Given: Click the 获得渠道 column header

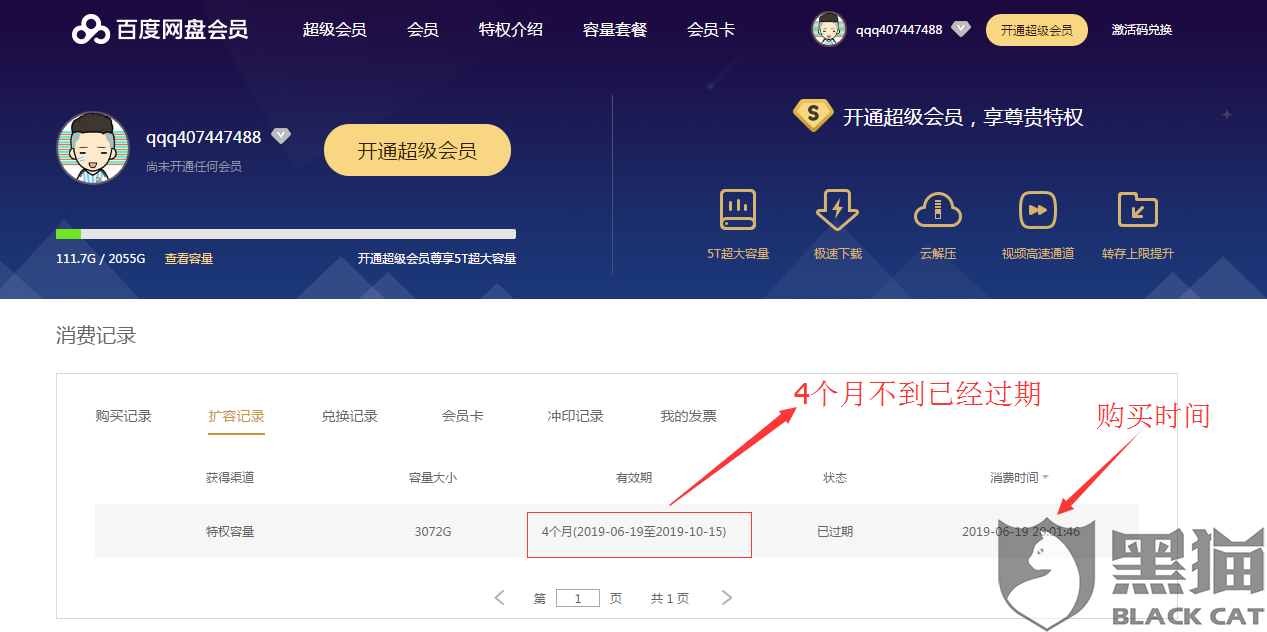Looking at the screenshot, I should [230, 478].
